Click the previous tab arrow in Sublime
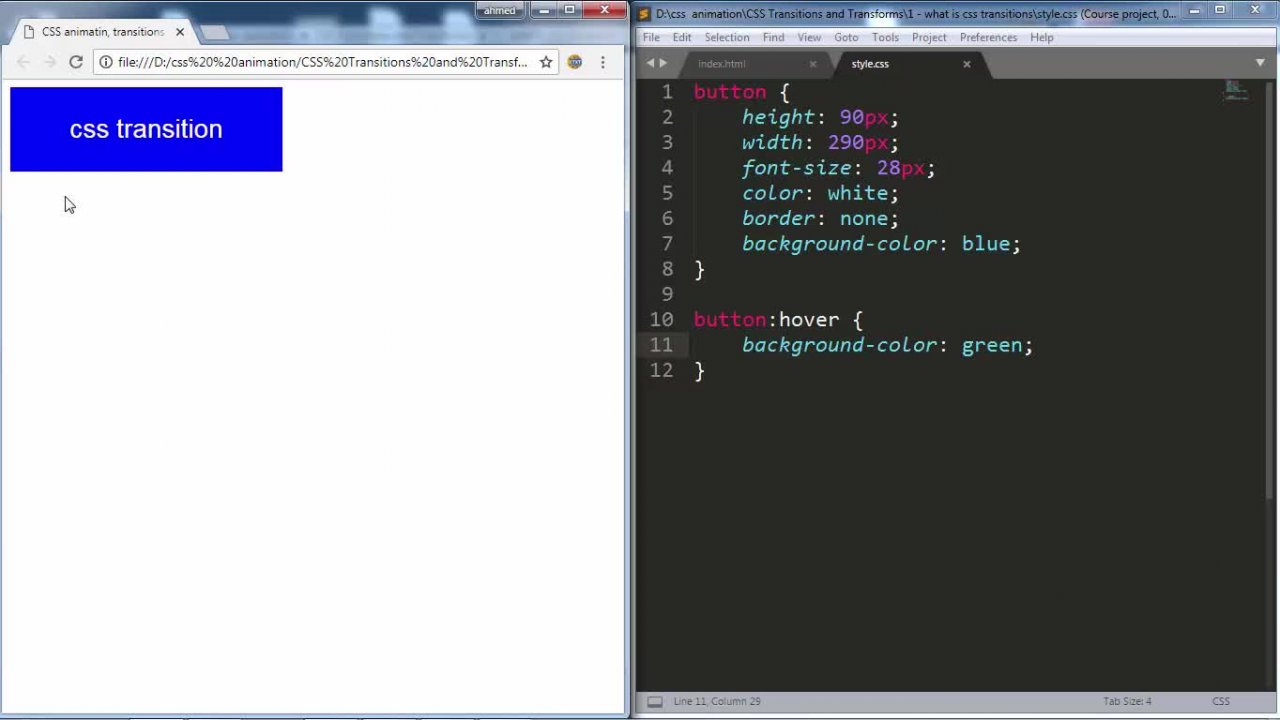Screen dimensions: 1280x720 pyautogui.click(x=650, y=63)
